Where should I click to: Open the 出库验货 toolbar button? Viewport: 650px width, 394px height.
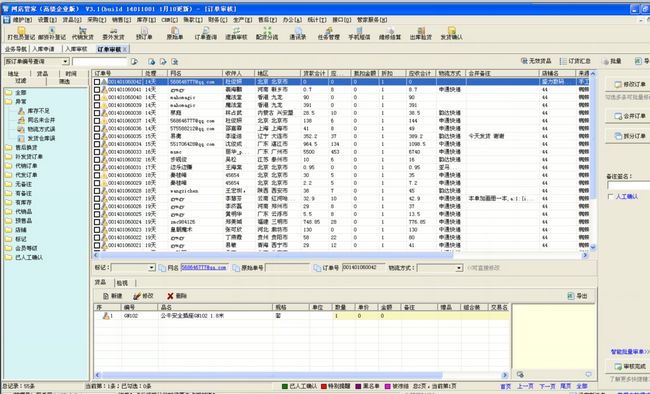421,33
